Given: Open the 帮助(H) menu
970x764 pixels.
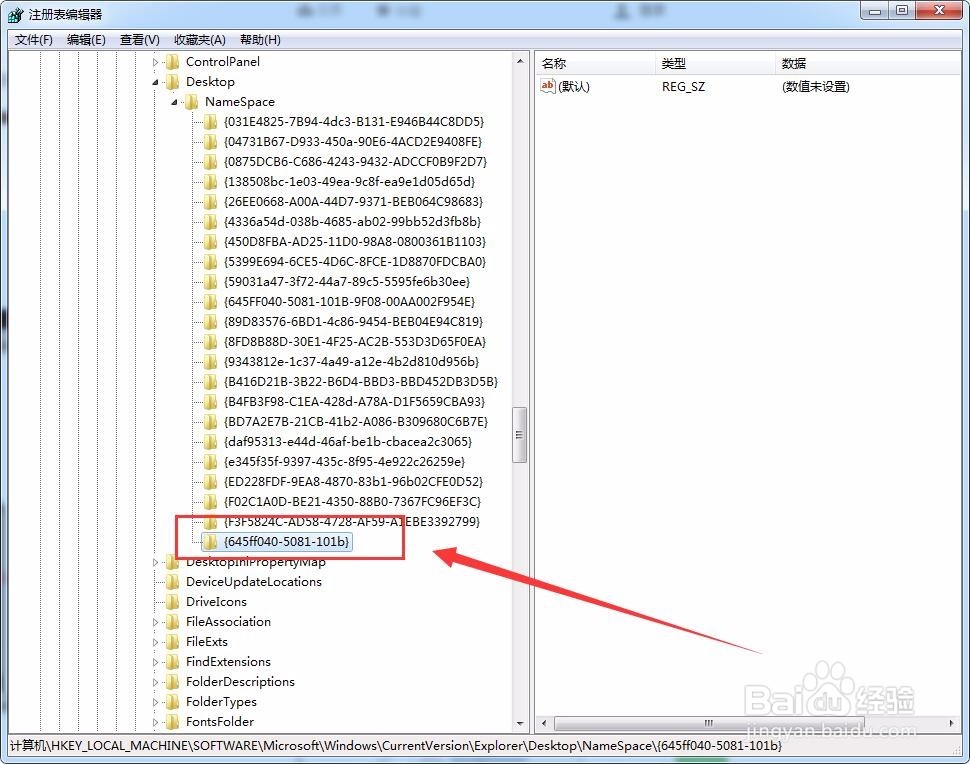Looking at the screenshot, I should pyautogui.click(x=260, y=40).
